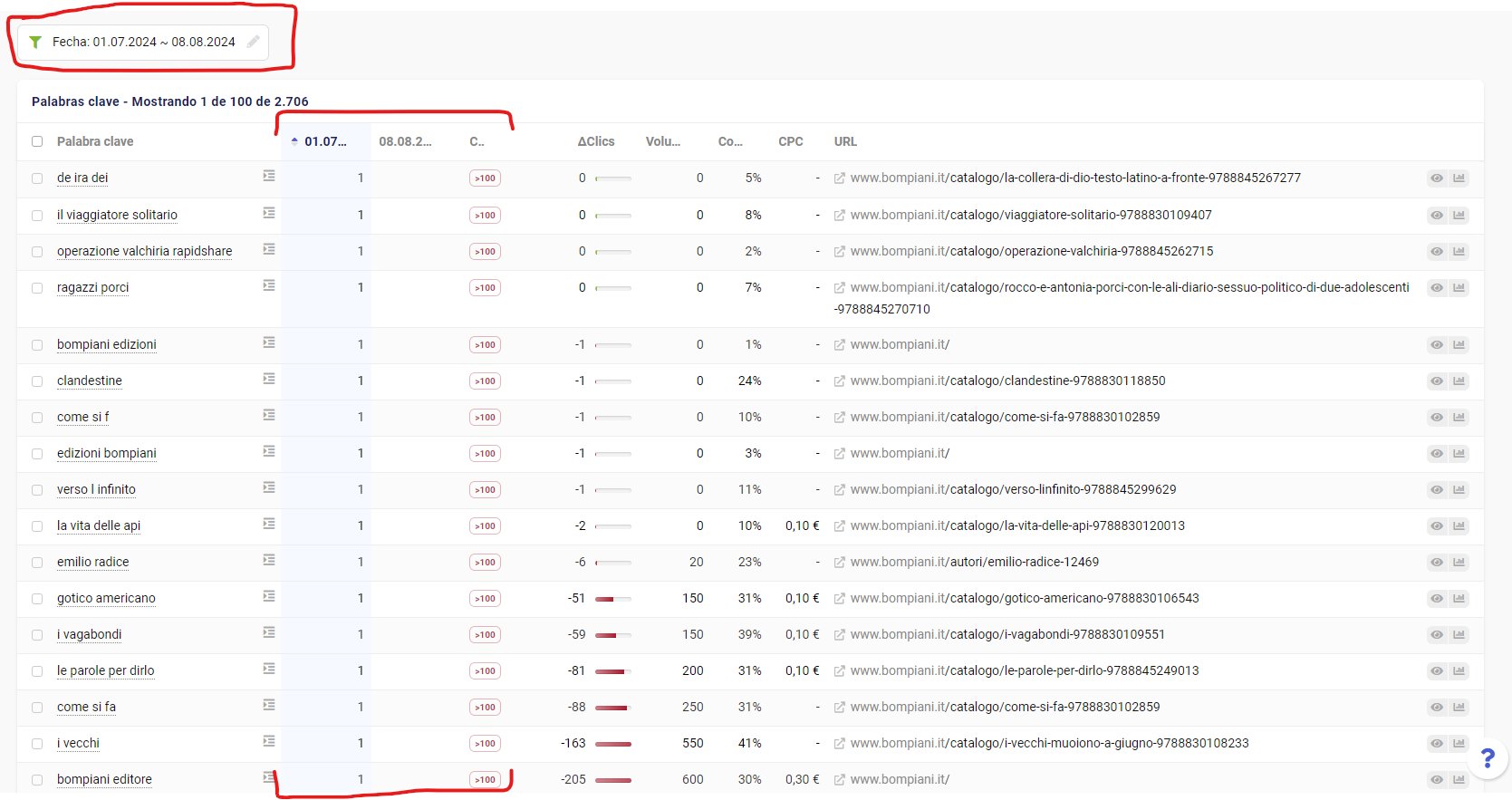Click volume value 600 in last row
The image size is (1512, 800).
[693, 779]
